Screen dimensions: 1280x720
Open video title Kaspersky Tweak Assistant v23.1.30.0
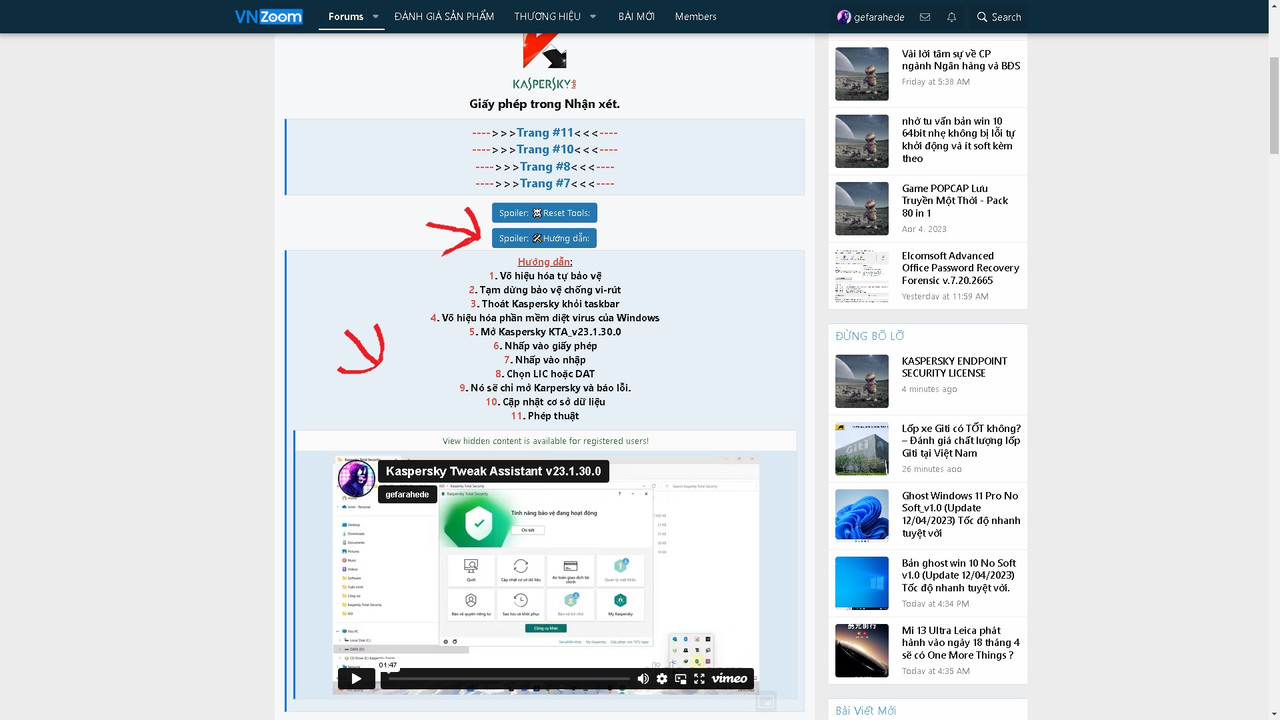point(493,471)
